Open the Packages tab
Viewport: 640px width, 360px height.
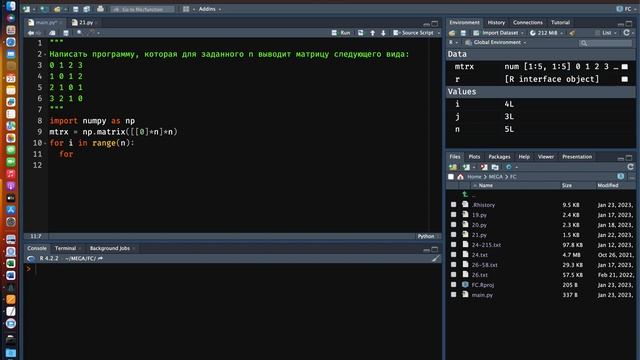tap(499, 157)
